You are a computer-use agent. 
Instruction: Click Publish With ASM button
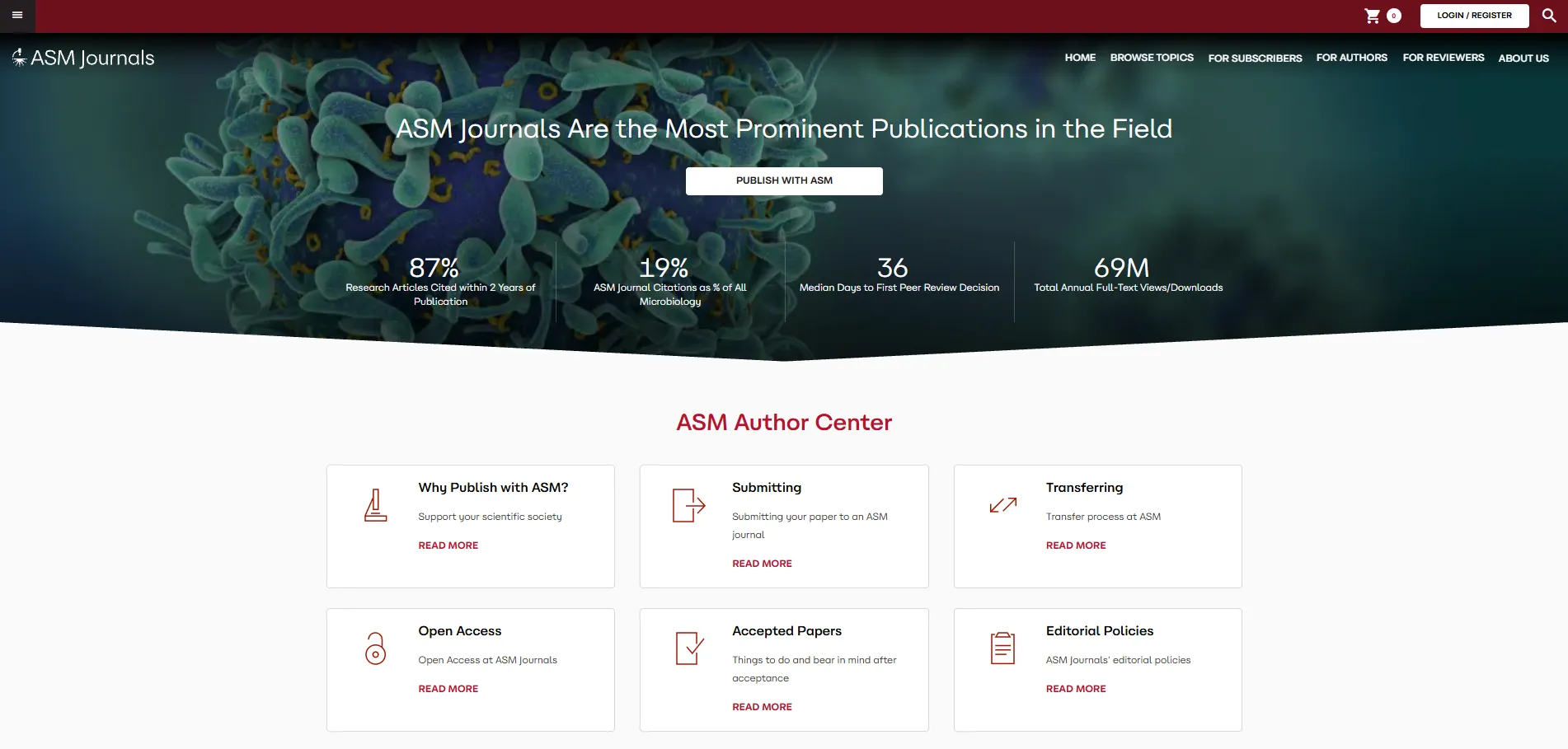[784, 180]
